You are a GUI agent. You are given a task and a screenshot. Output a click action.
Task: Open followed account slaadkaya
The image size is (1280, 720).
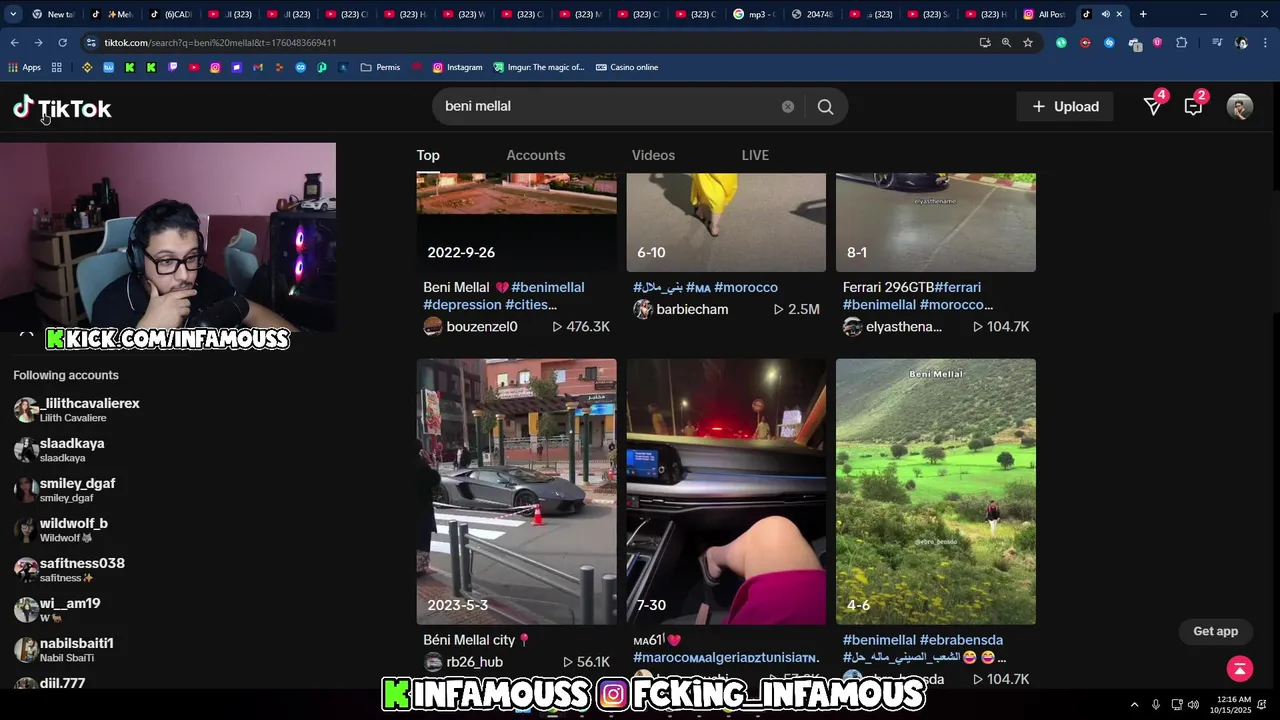click(x=59, y=450)
